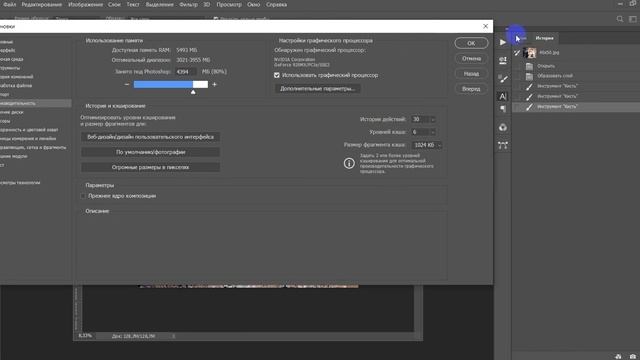Image resolution: width=640 pixels, height=360 pixels.
Task: Select Направляющие, сетка и фрагменты category
Action: pos(33,147)
